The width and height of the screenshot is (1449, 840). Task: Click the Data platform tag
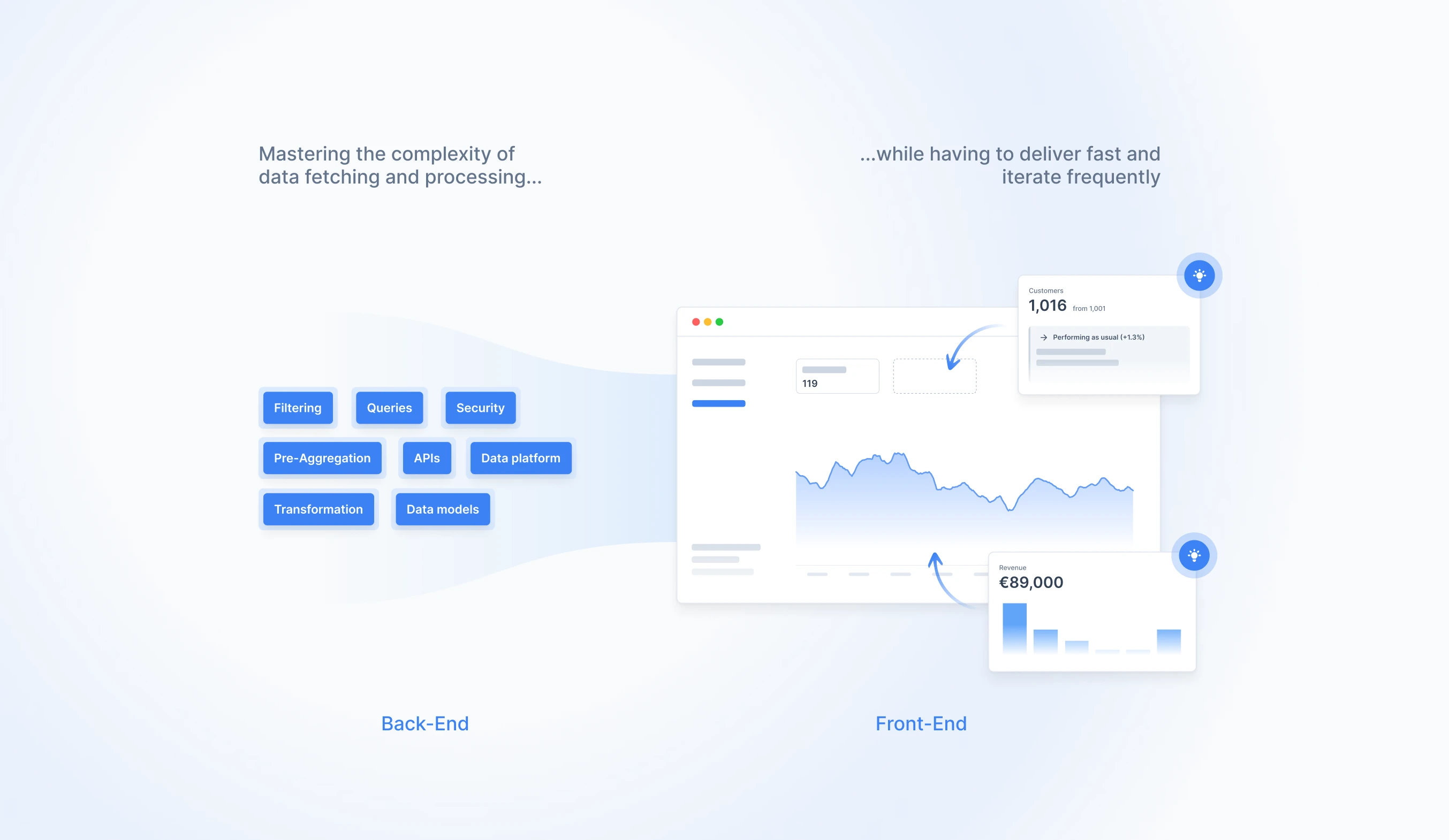pos(518,458)
